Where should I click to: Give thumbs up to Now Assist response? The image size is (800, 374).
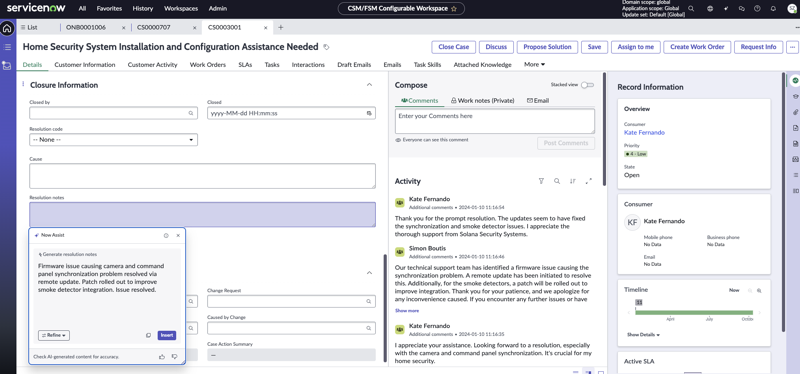tap(162, 357)
